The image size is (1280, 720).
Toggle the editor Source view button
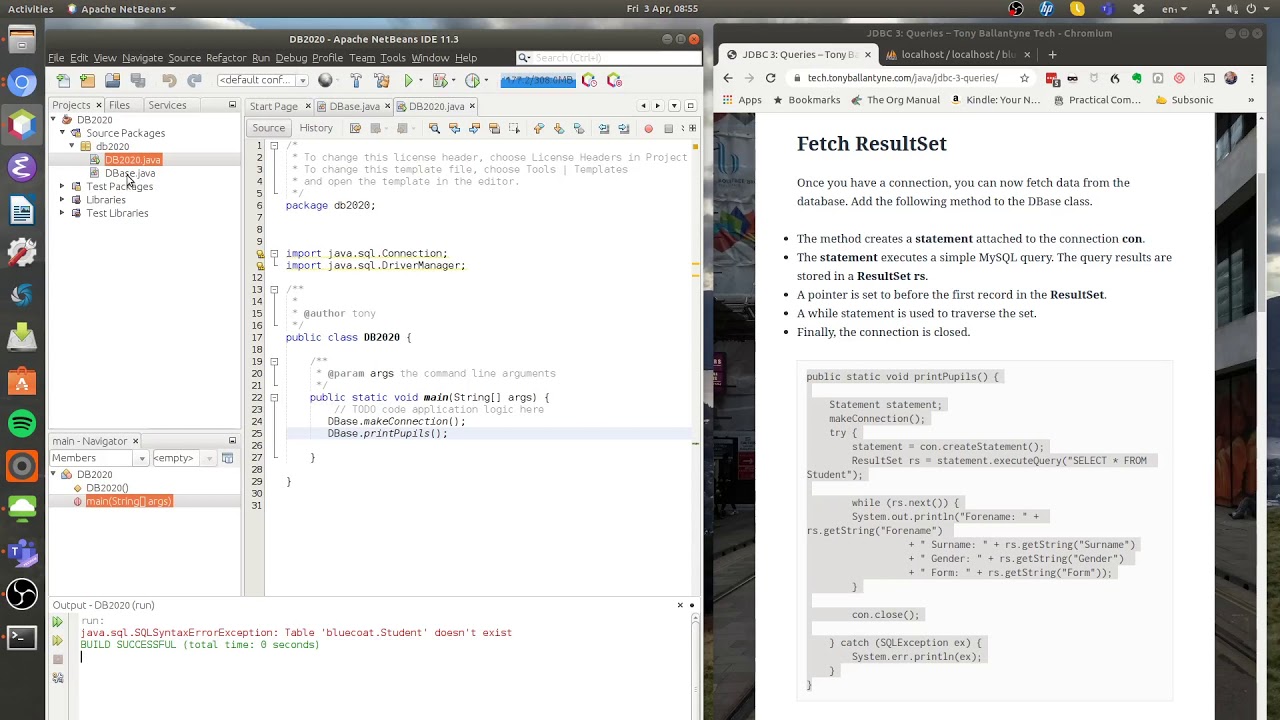pos(268,128)
